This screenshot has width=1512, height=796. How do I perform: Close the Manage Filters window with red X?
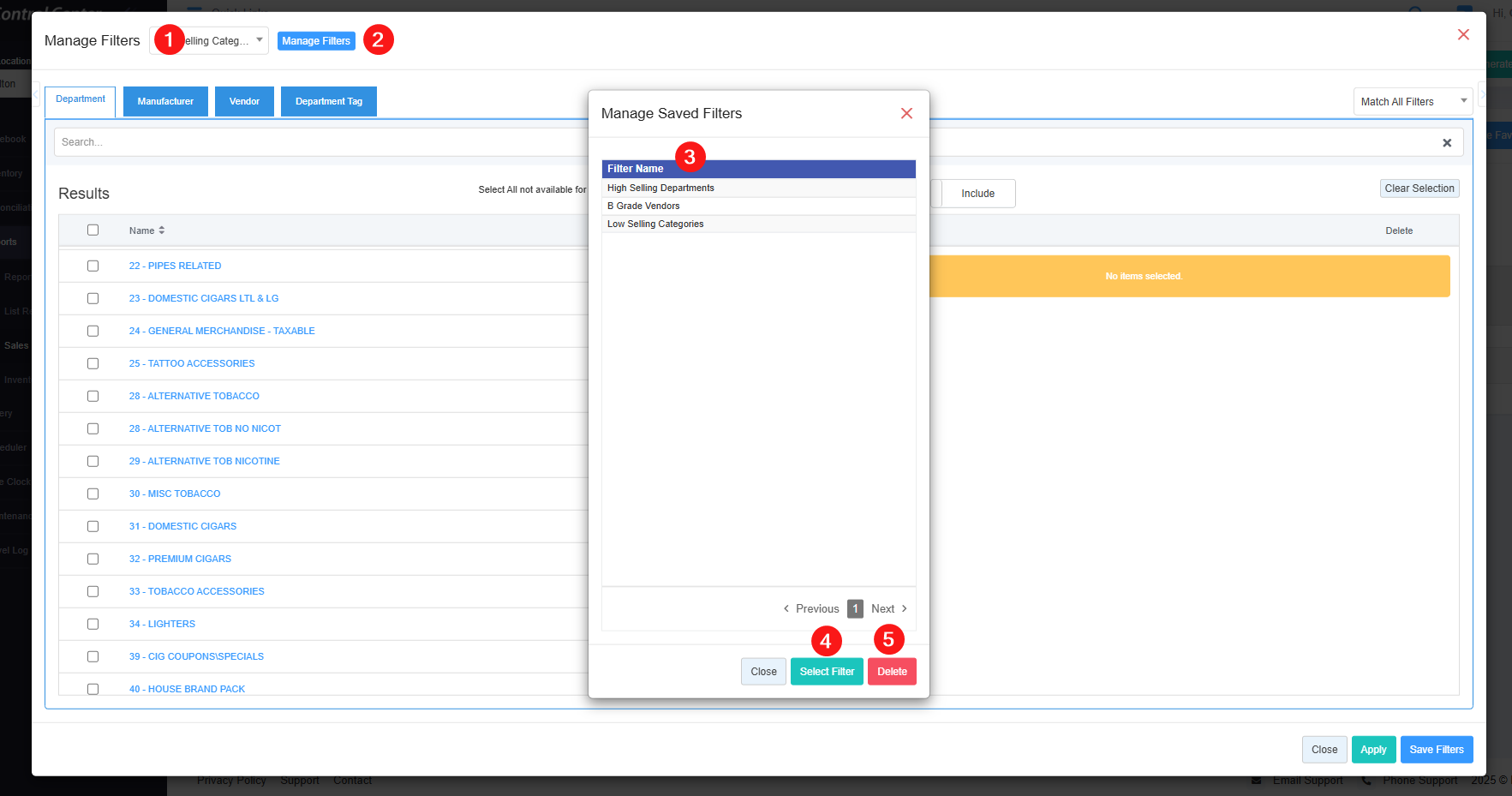(x=1463, y=34)
